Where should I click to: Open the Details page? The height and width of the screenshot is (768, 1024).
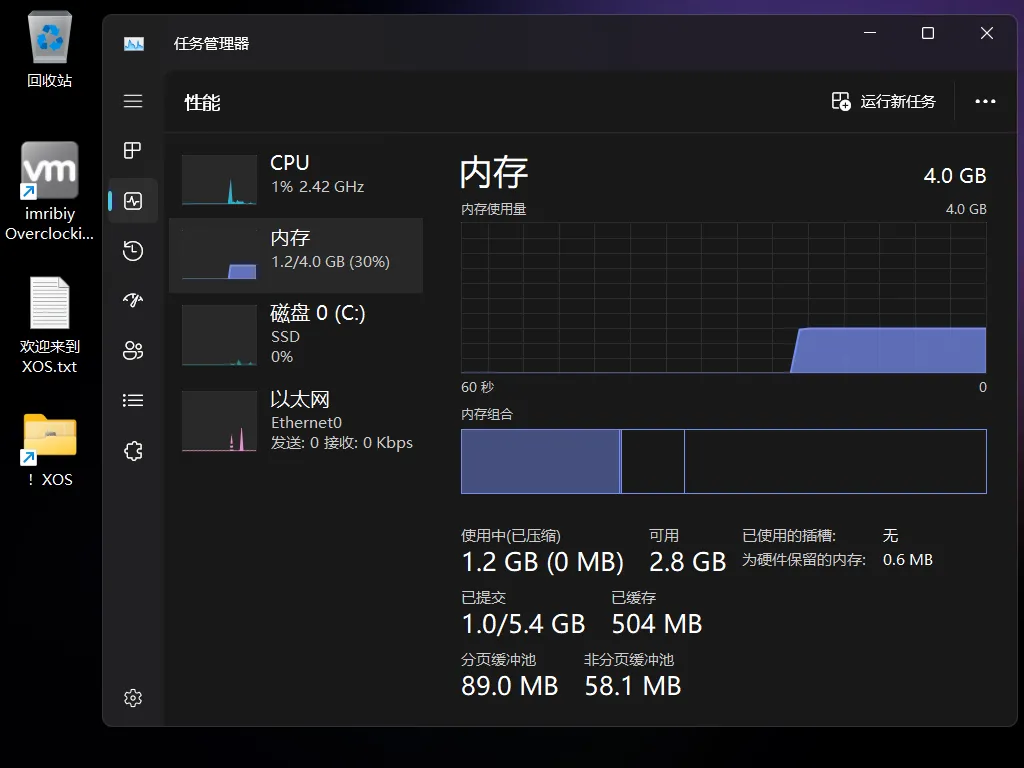133,400
